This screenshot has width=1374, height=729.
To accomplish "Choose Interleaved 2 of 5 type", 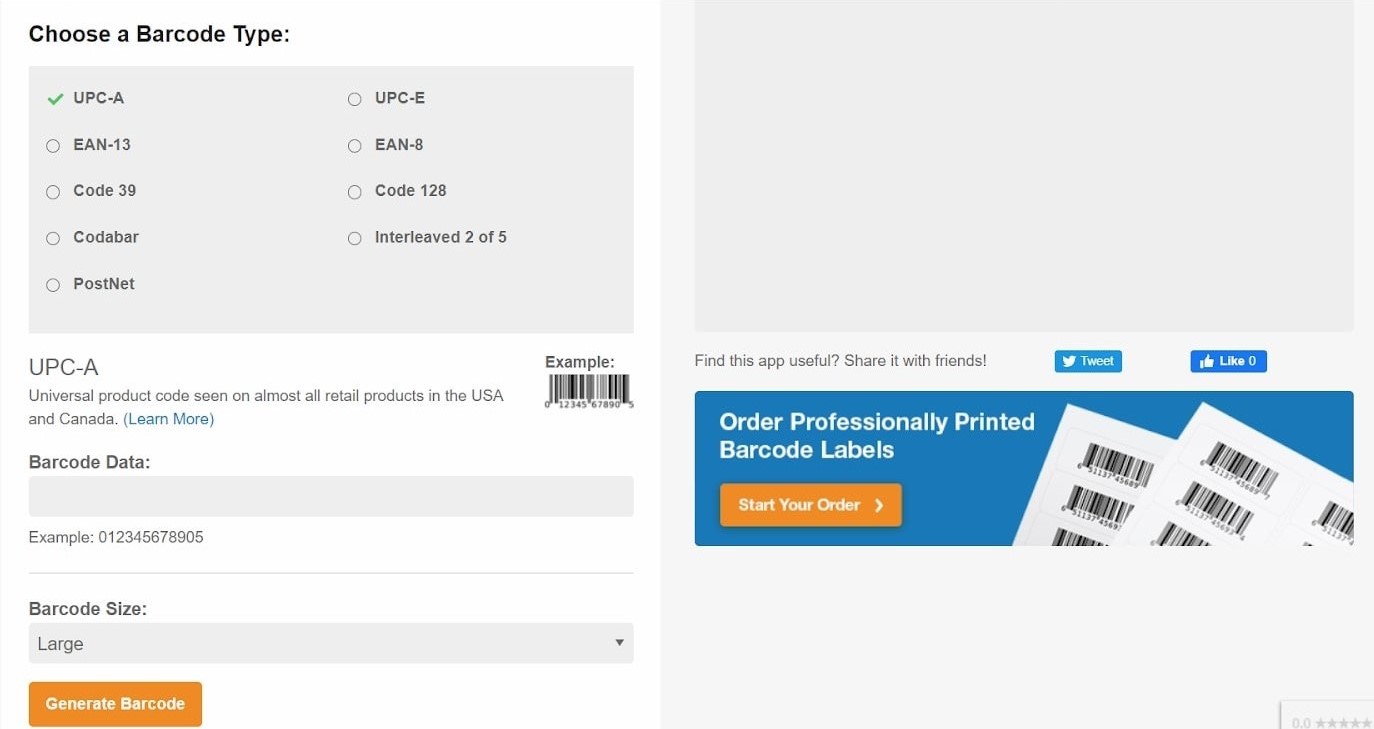I will [354, 238].
